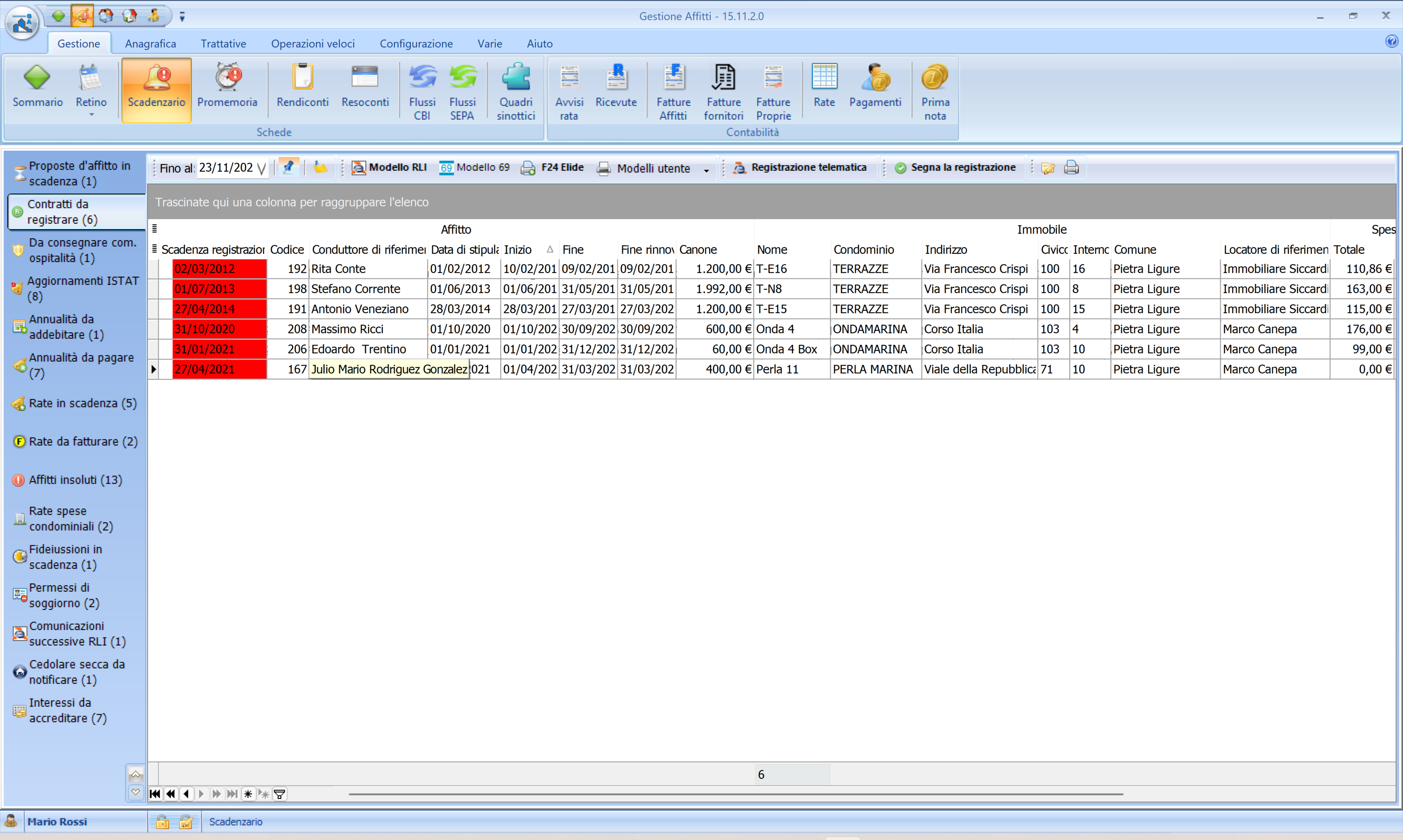The height and width of the screenshot is (840, 1403).
Task: Open the application main menu orb
Action: point(22,23)
